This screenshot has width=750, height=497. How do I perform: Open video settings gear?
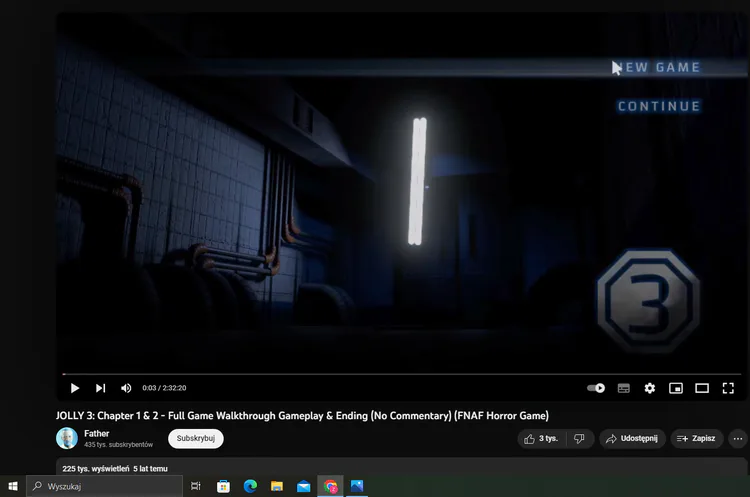coord(650,388)
